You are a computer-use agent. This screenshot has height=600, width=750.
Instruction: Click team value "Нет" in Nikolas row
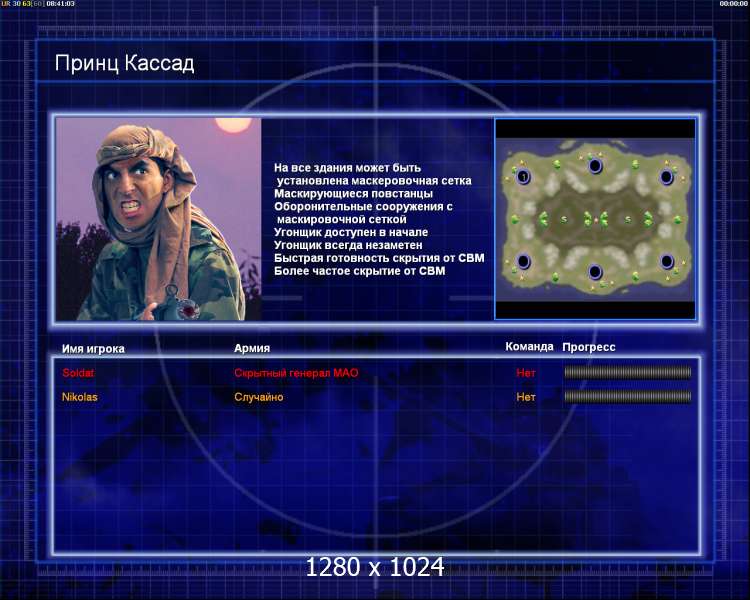(526, 397)
